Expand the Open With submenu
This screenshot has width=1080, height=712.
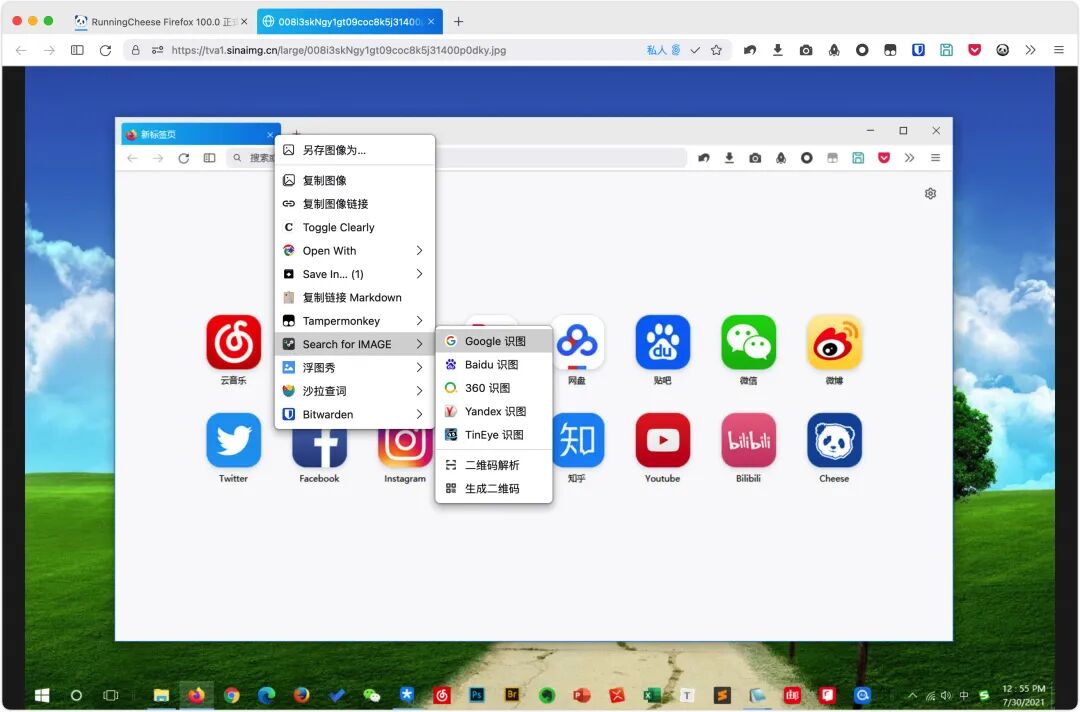pos(355,251)
